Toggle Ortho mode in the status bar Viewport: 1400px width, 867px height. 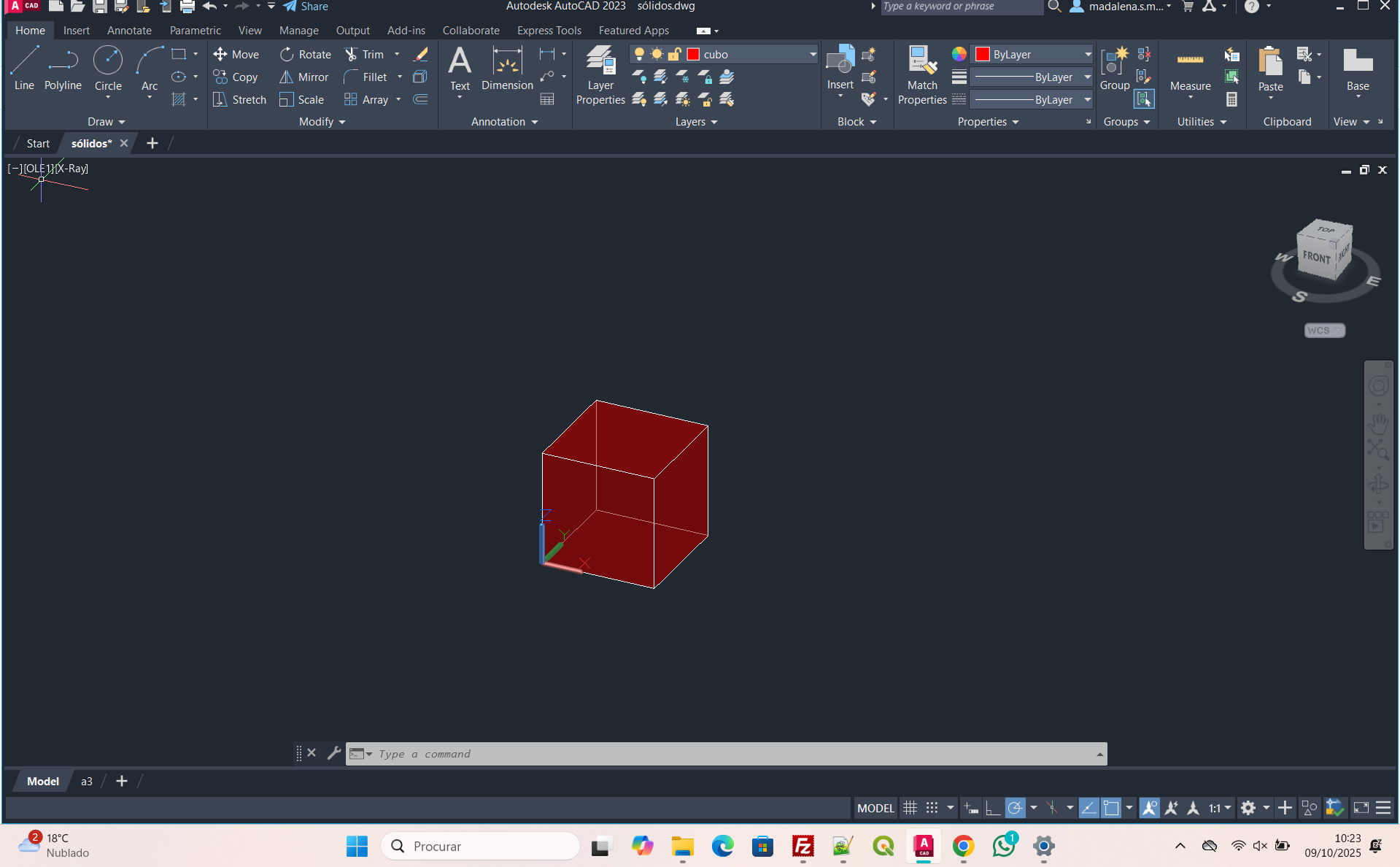click(x=993, y=808)
